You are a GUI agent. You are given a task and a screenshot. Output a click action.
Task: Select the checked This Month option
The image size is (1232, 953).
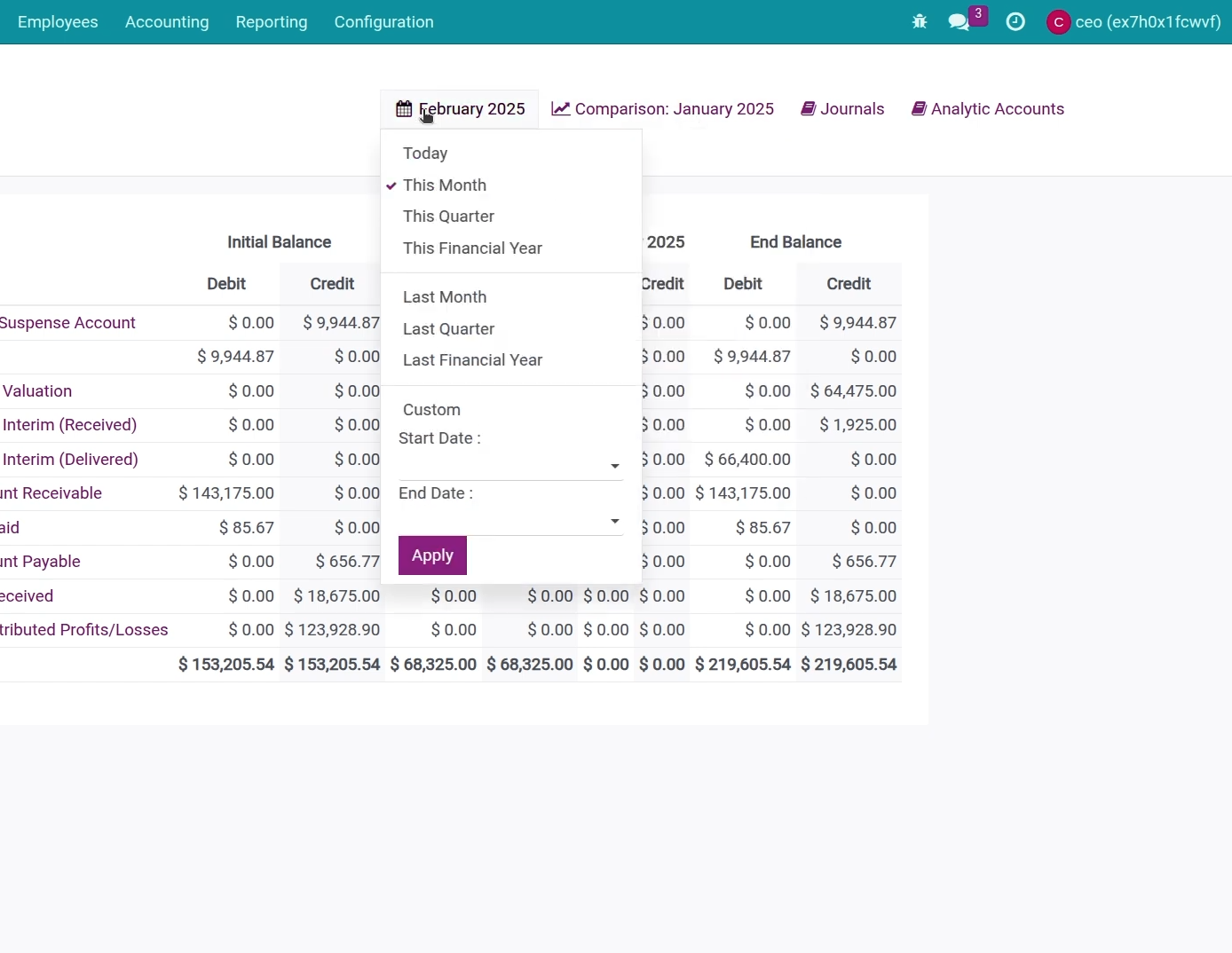[445, 185]
